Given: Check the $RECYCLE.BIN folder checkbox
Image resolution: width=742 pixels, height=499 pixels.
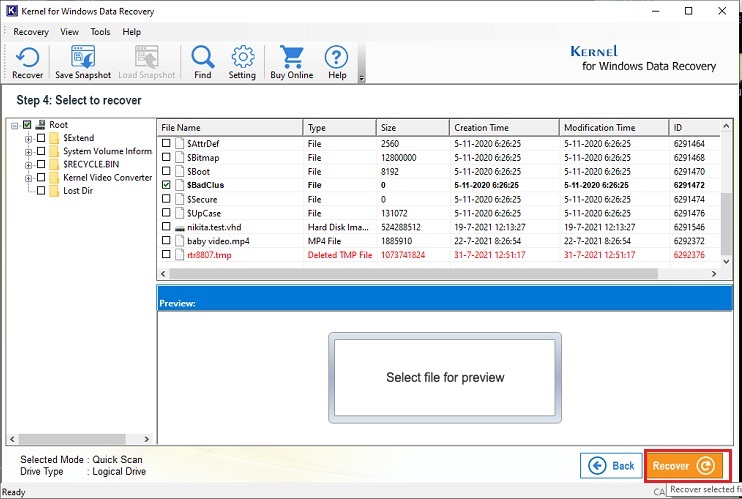Looking at the screenshot, I should pos(41,164).
